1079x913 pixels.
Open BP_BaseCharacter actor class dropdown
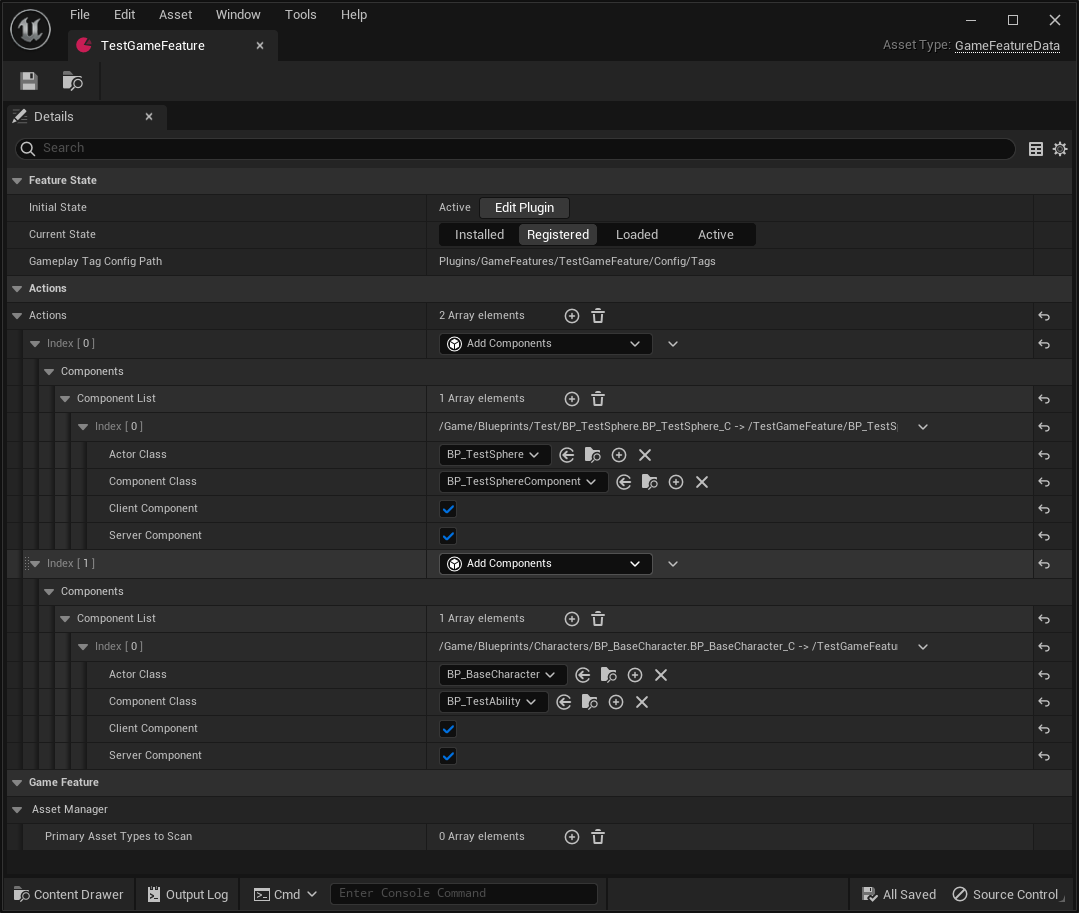click(x=502, y=674)
